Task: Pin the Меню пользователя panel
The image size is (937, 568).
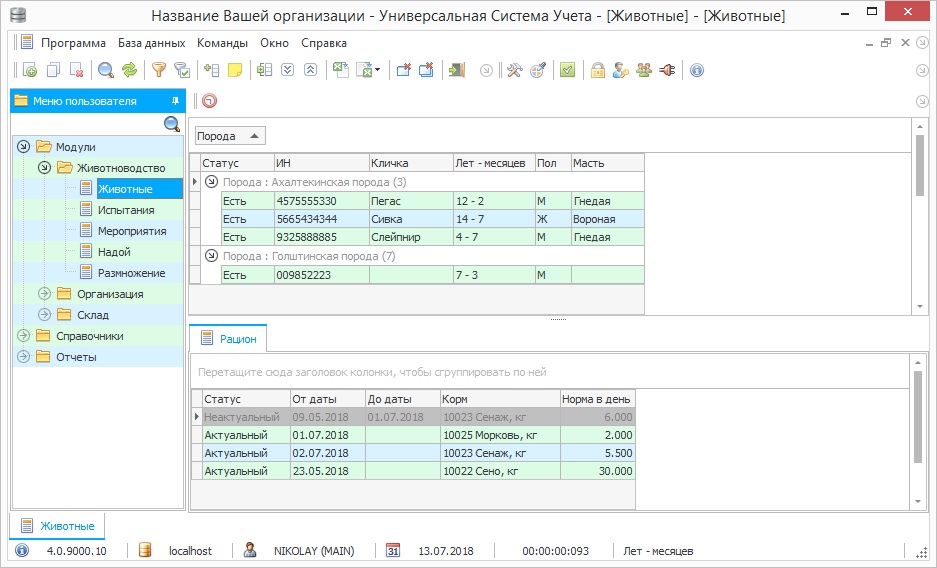Action: click(175, 101)
